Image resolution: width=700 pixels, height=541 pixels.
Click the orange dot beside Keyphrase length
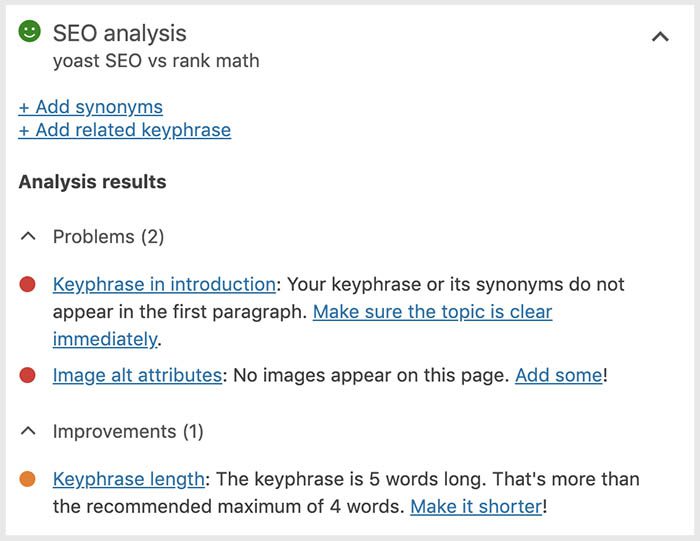28,479
